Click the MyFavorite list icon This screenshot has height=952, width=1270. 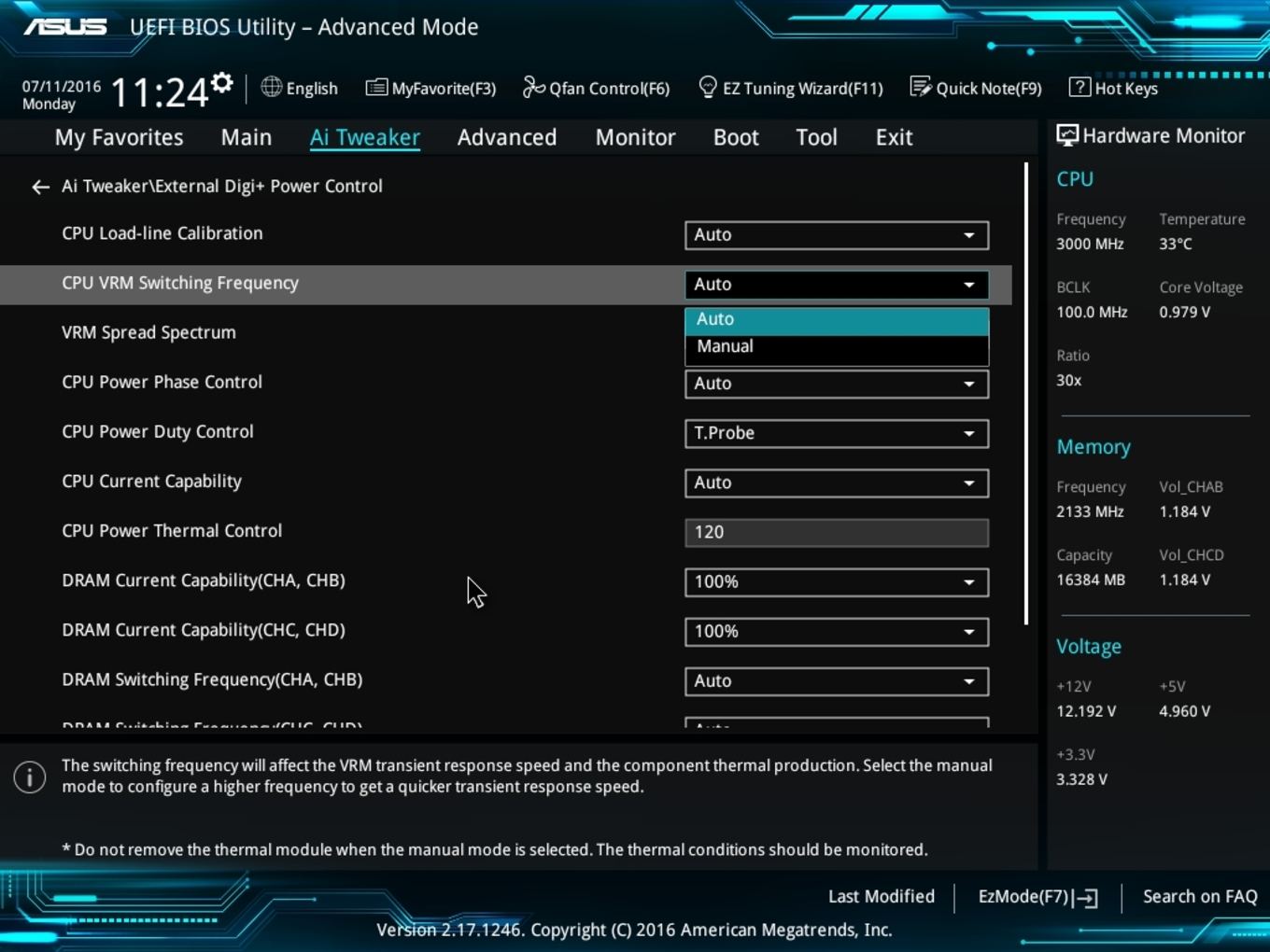click(x=376, y=88)
